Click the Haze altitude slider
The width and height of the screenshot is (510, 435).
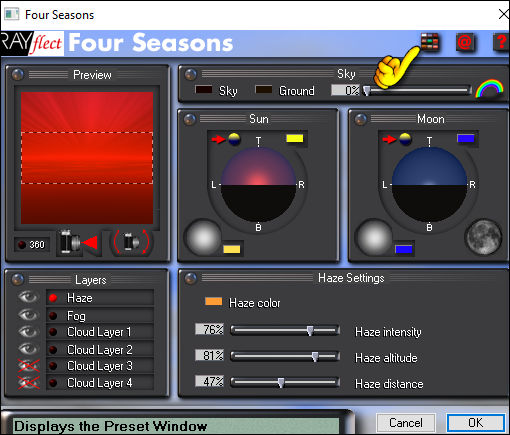pyautogui.click(x=285, y=356)
